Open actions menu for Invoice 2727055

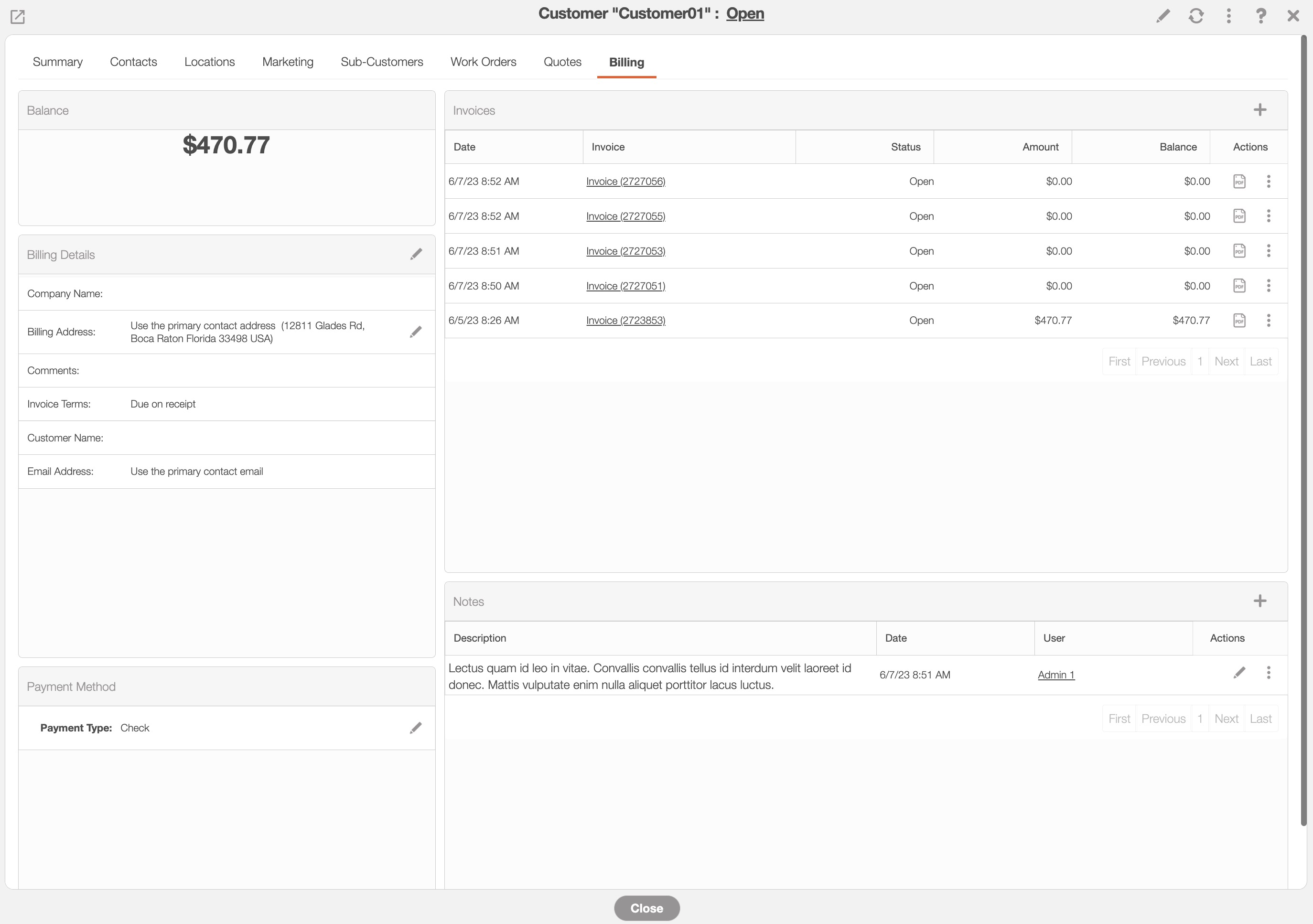click(1269, 216)
